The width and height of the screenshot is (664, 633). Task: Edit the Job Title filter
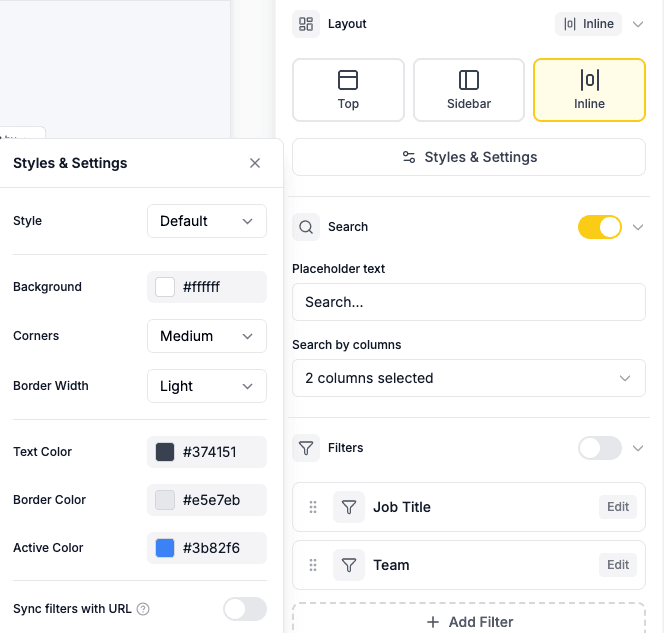[x=618, y=507]
